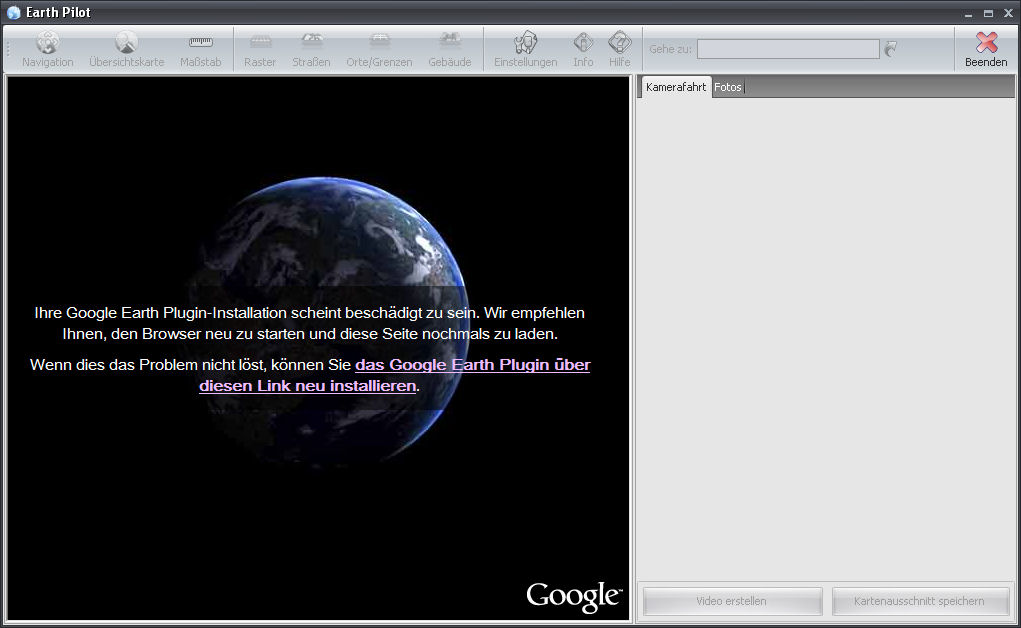Click the Info toolbar icon

click(x=583, y=48)
